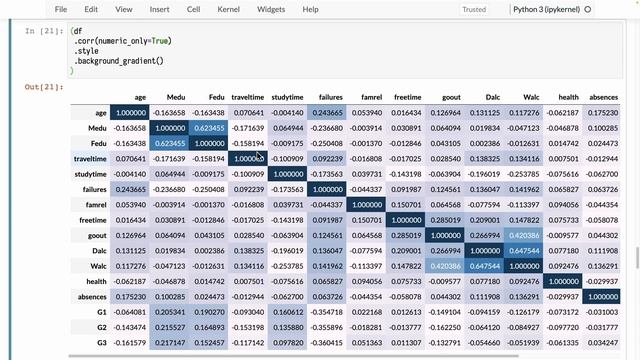Click the 0.217147 cell in the G3 row
640x360 pixels.
click(169, 343)
